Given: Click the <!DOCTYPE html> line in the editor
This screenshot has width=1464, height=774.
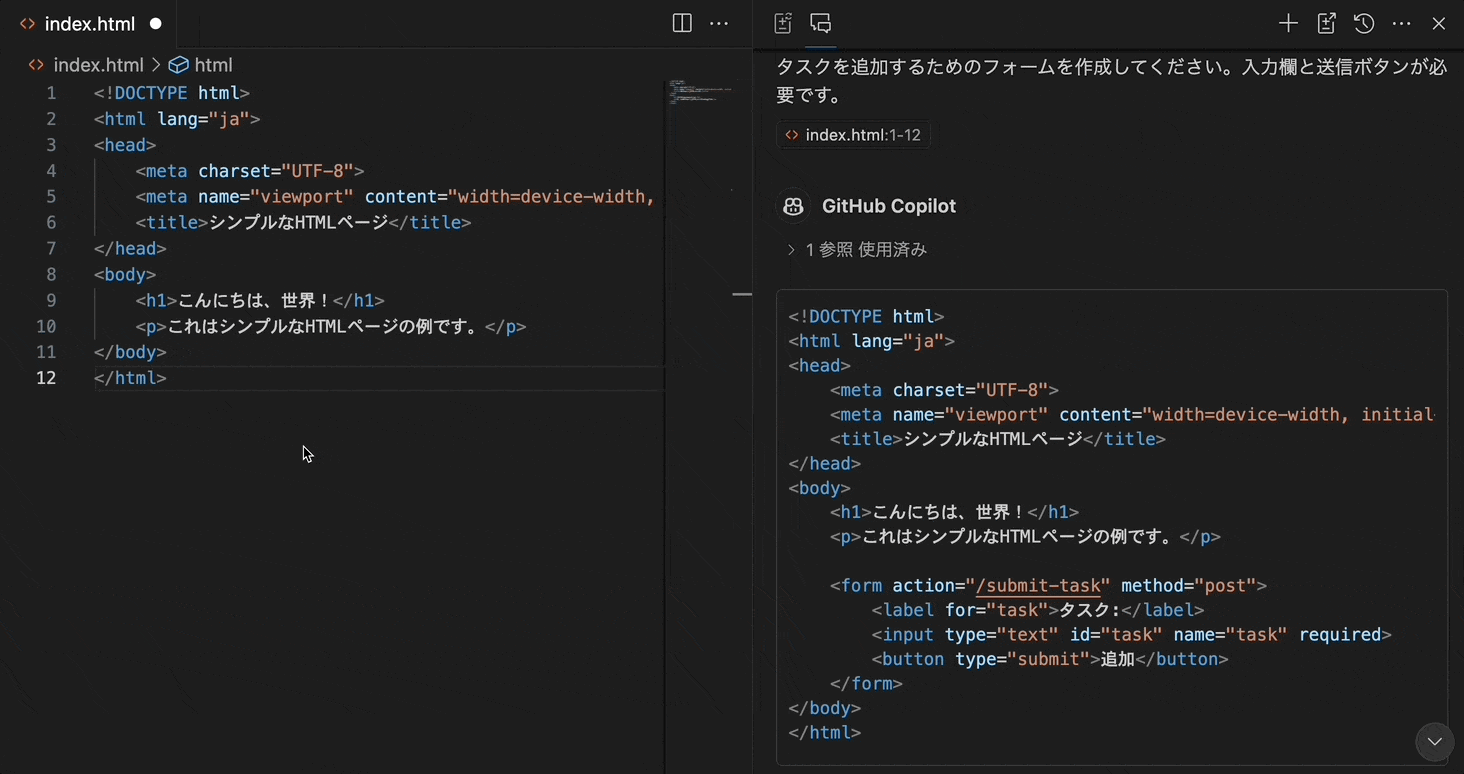Looking at the screenshot, I should pos(171,93).
